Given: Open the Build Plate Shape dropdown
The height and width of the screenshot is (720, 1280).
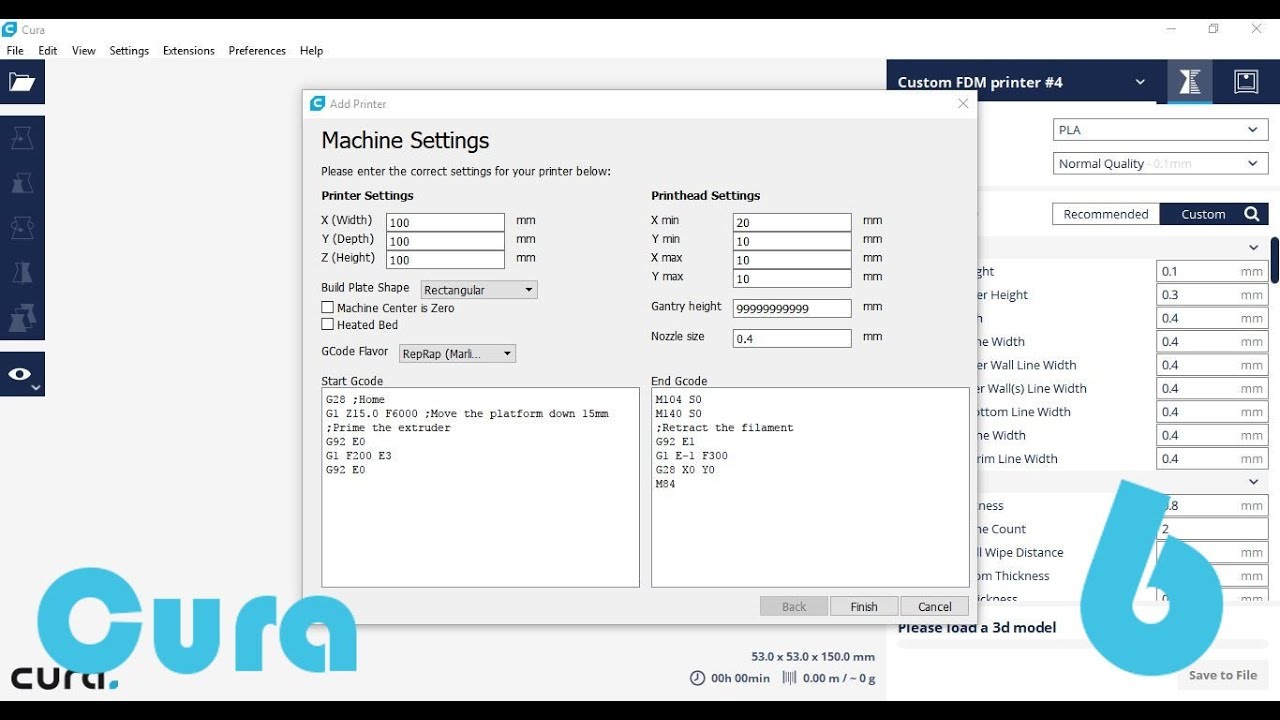Looking at the screenshot, I should pos(478,289).
